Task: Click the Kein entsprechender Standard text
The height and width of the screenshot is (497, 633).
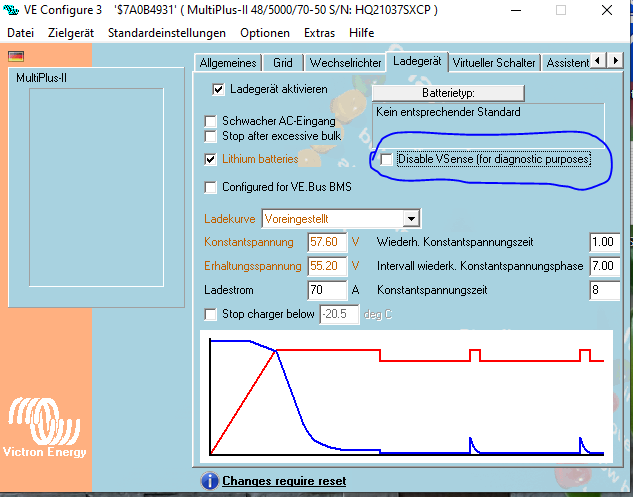Action: [x=448, y=112]
